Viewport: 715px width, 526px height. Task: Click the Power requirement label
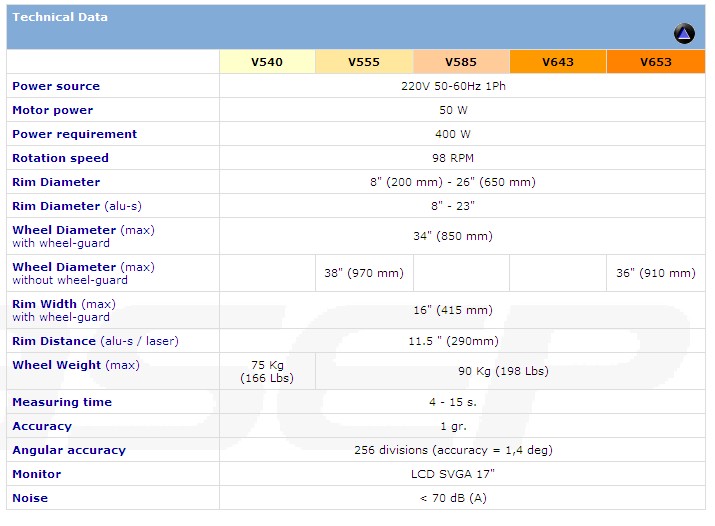tap(74, 134)
